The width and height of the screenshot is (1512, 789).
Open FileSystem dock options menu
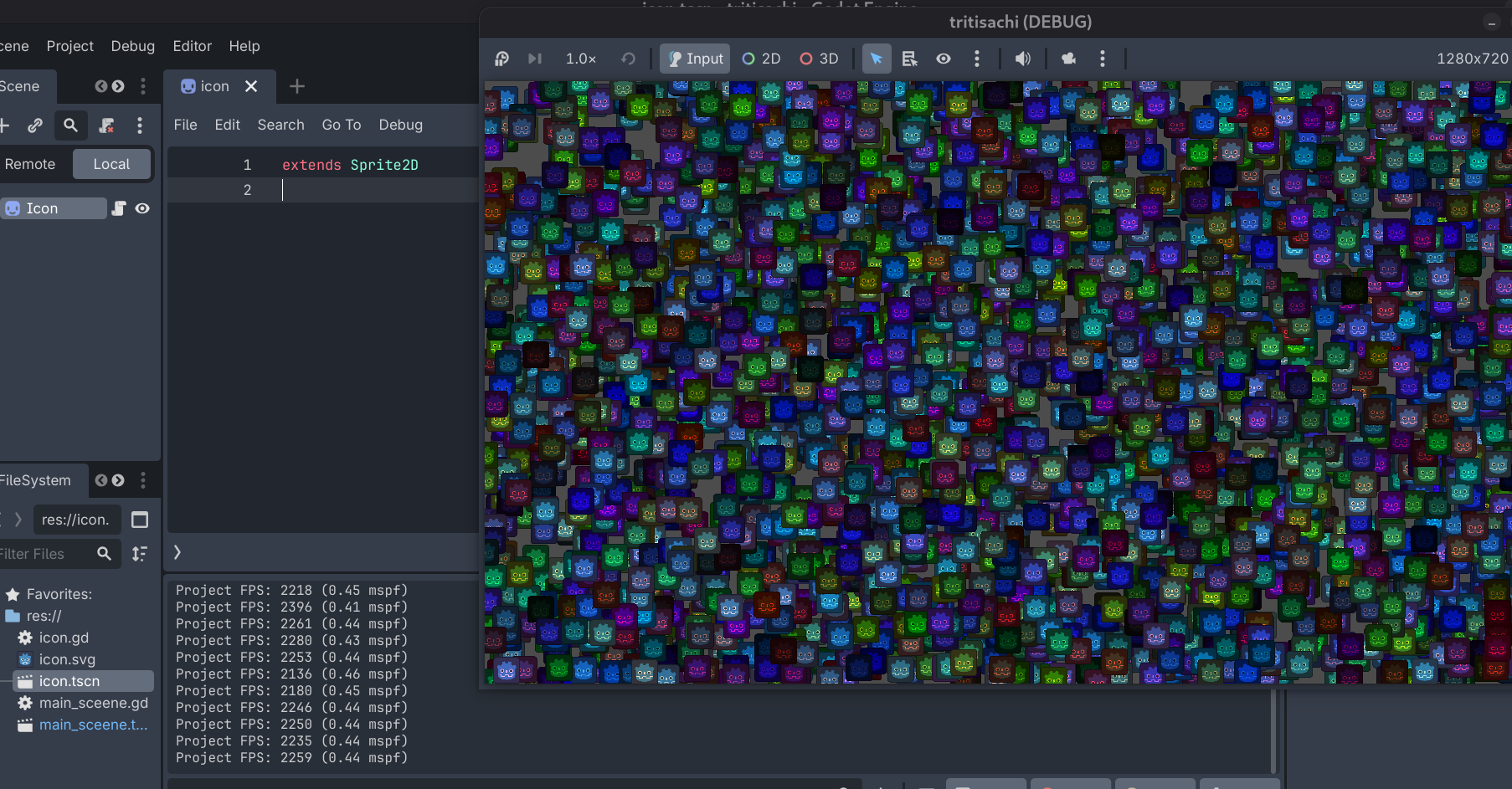[x=143, y=480]
